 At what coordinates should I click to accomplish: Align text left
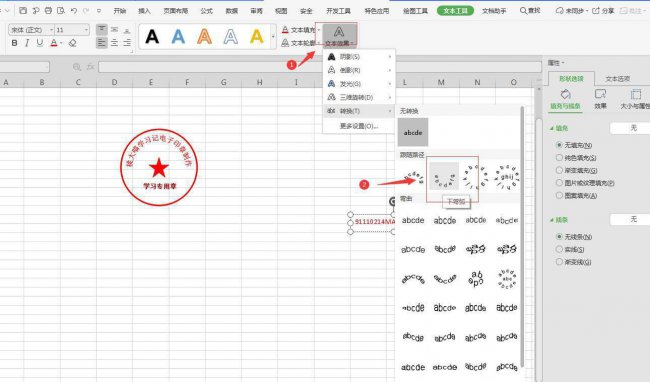click(102, 42)
